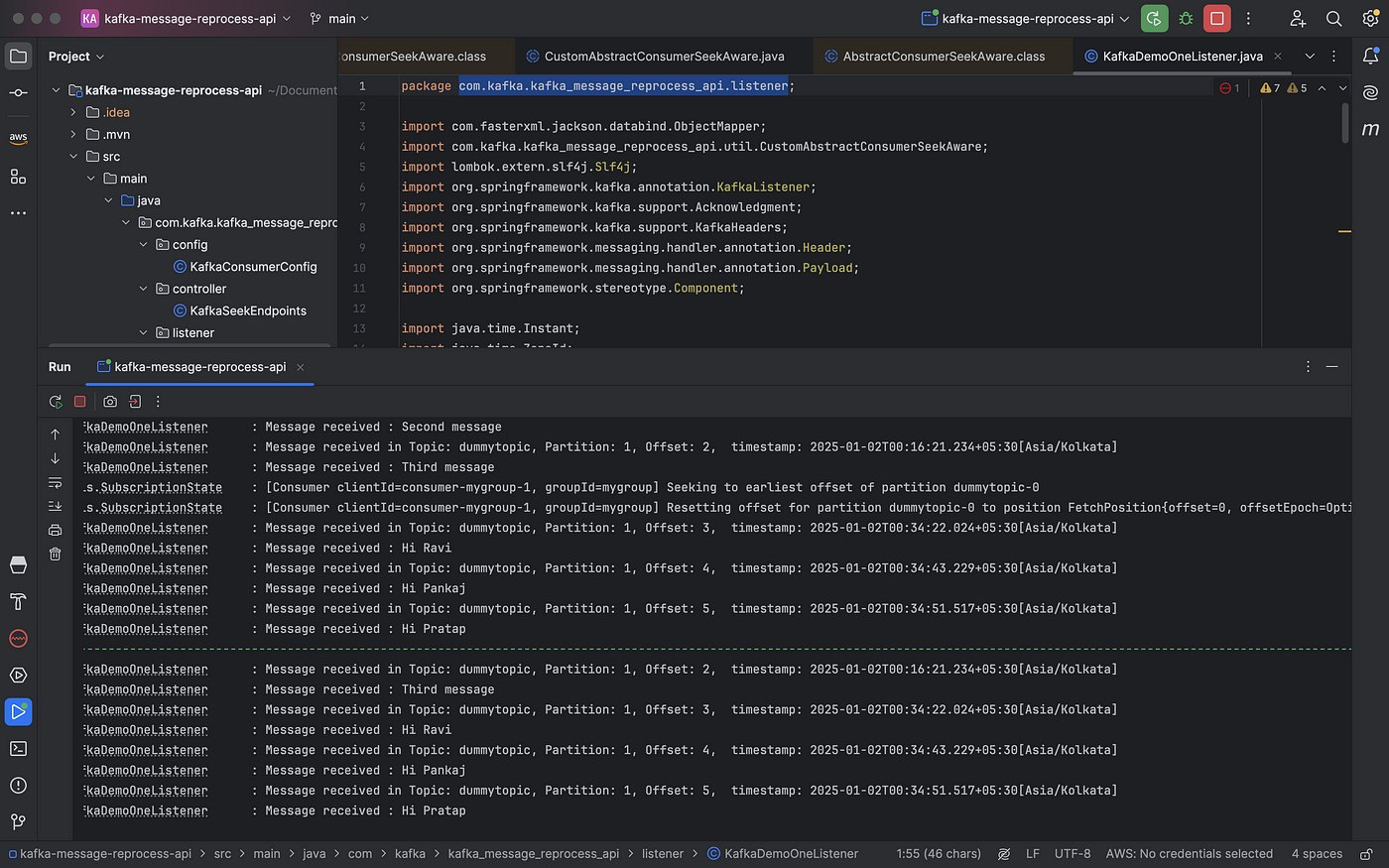Open the Terminal tool window icon
Screen dimensions: 1389x868
point(18,749)
